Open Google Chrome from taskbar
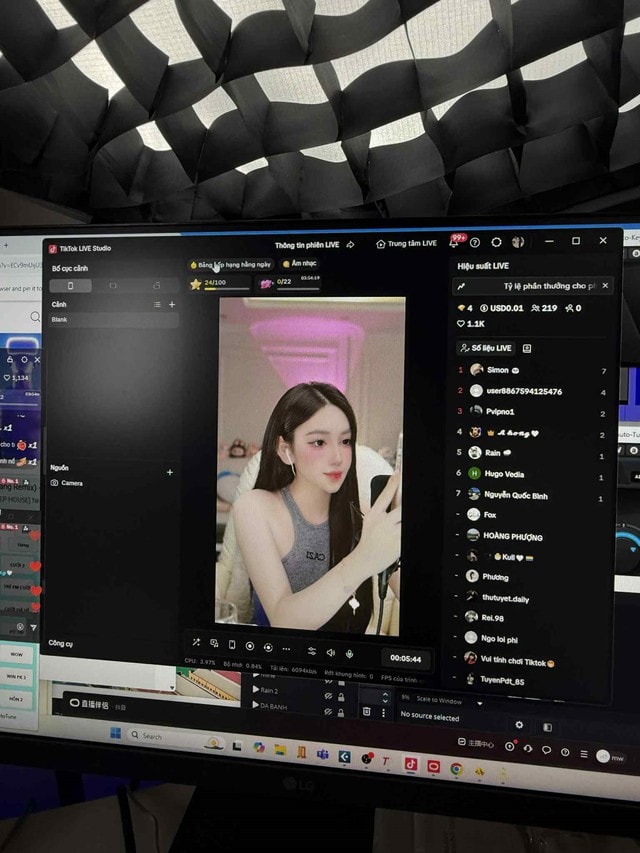Screen dimensions: 640x853 pyautogui.click(x=456, y=768)
